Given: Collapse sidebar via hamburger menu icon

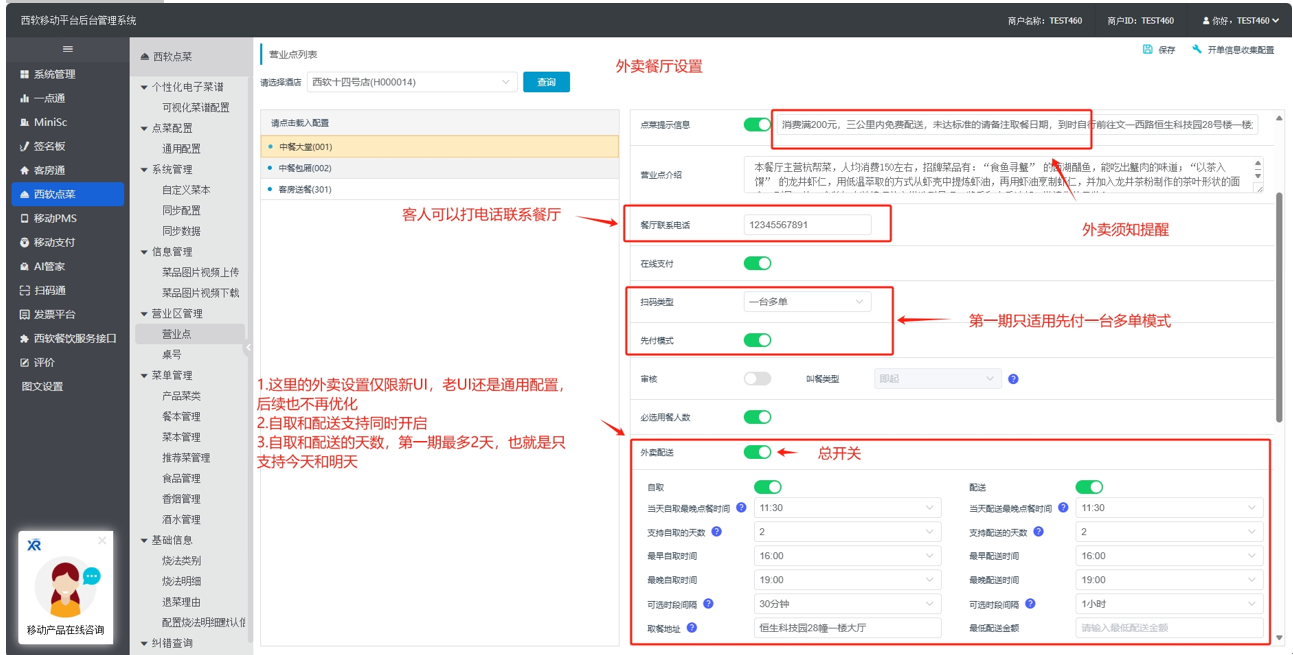Looking at the screenshot, I should (x=67, y=49).
